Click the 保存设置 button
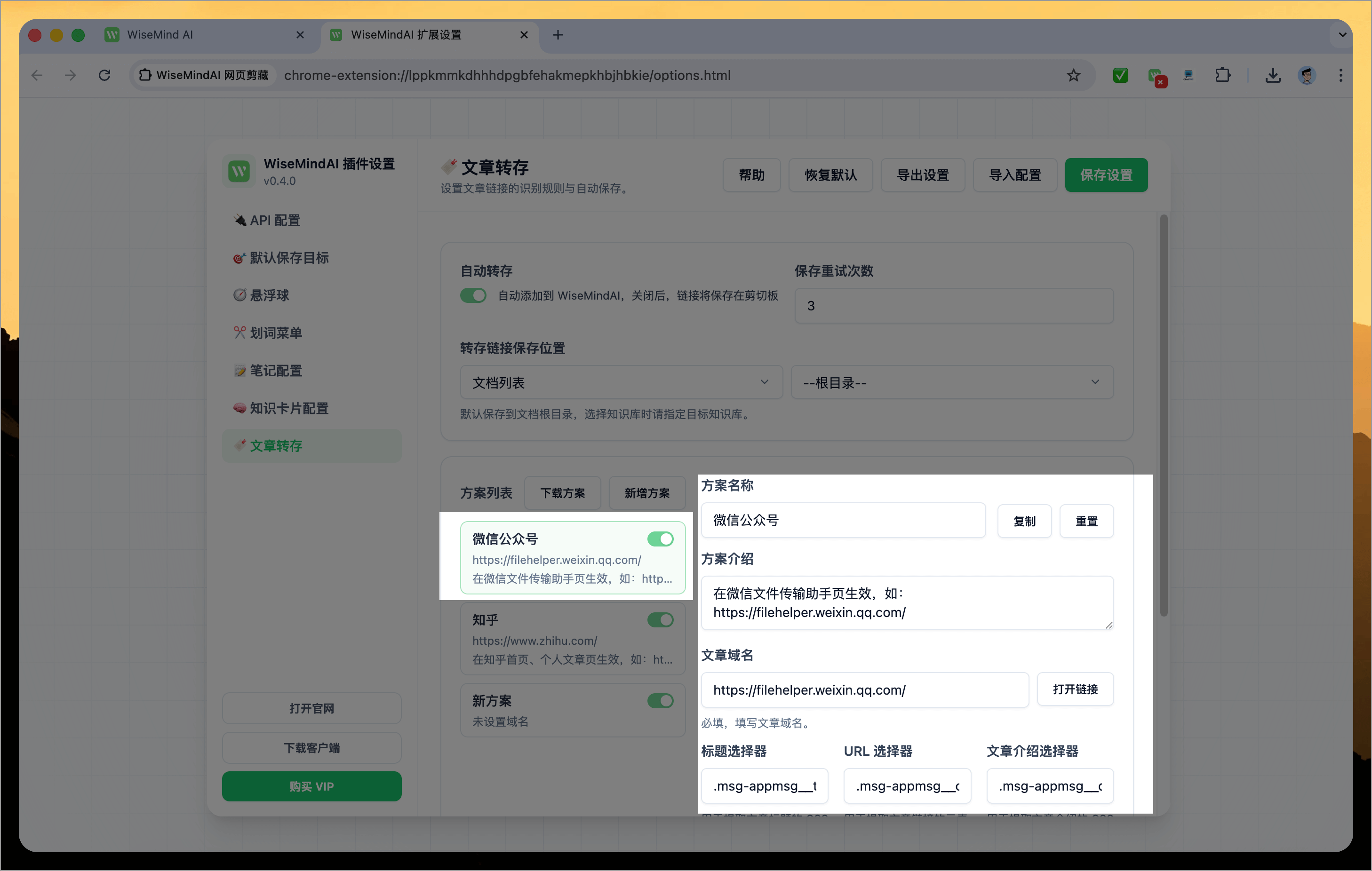Screen dimensions: 1372x871 pos(1106,175)
